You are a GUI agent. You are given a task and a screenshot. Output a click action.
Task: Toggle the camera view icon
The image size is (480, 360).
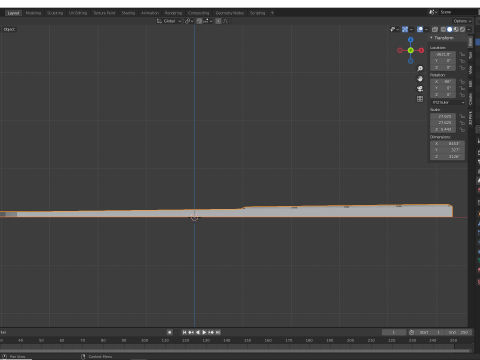(420, 89)
